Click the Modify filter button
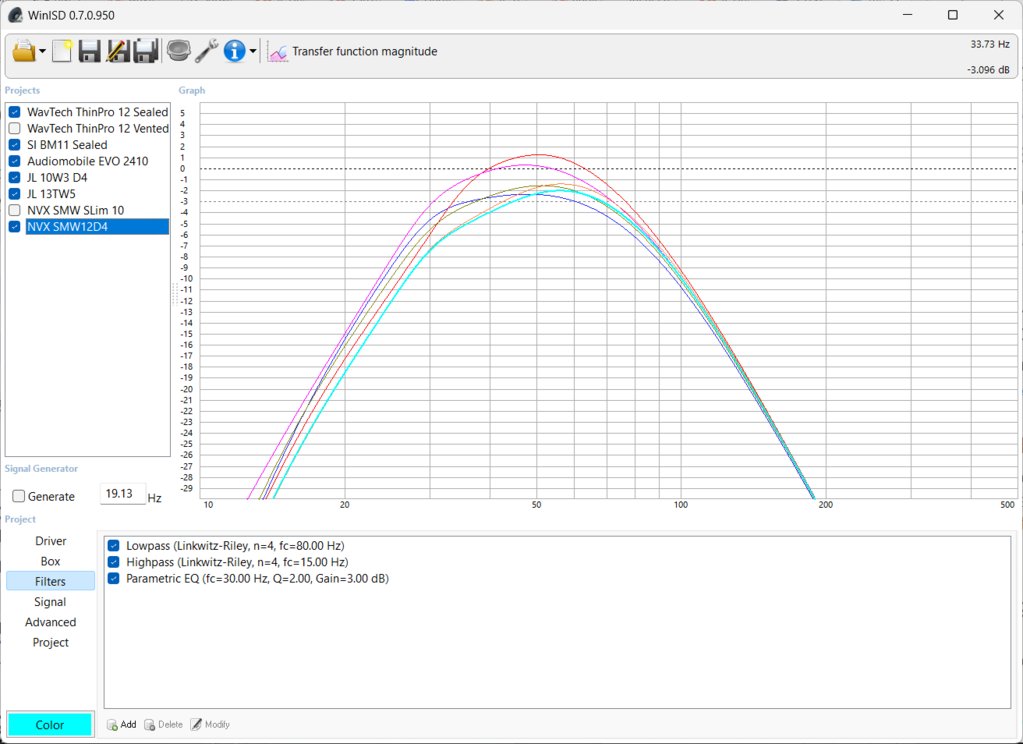This screenshot has width=1023, height=744. click(x=210, y=724)
